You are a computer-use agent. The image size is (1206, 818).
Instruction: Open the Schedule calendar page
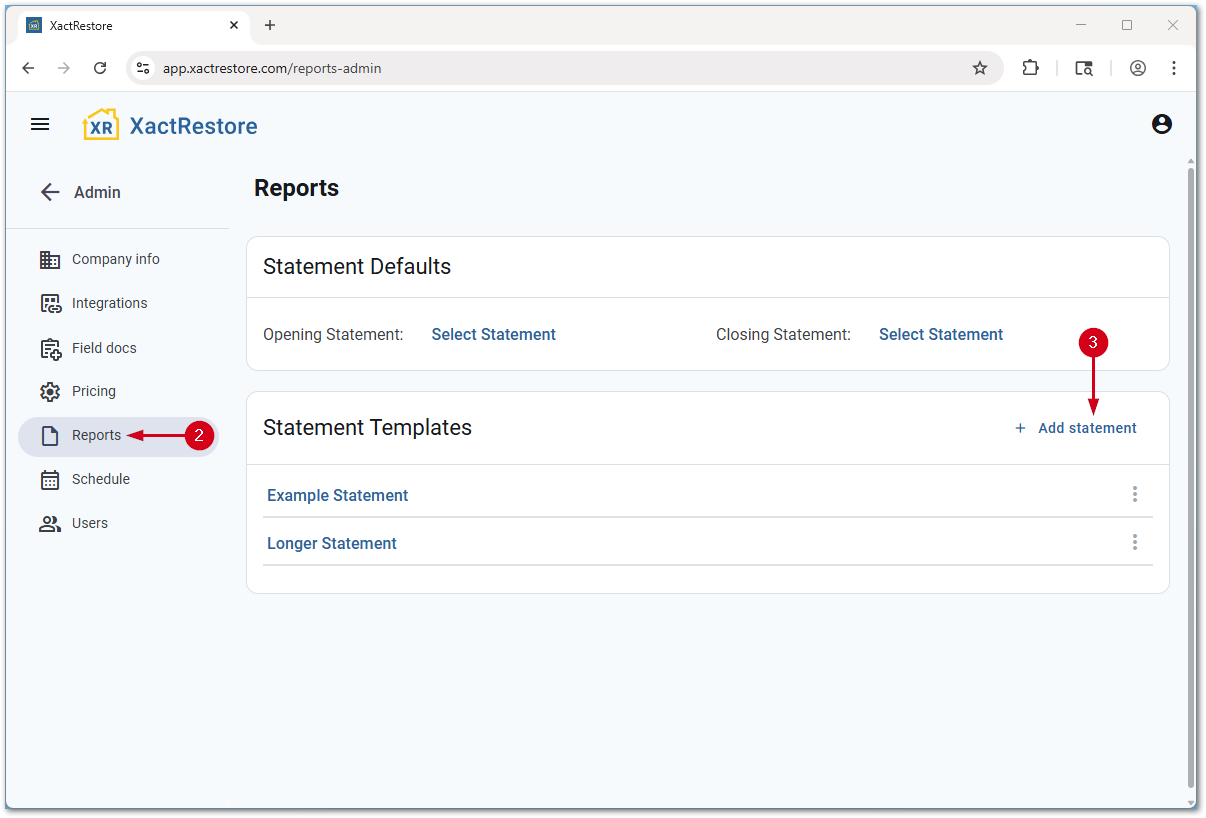click(x=100, y=479)
